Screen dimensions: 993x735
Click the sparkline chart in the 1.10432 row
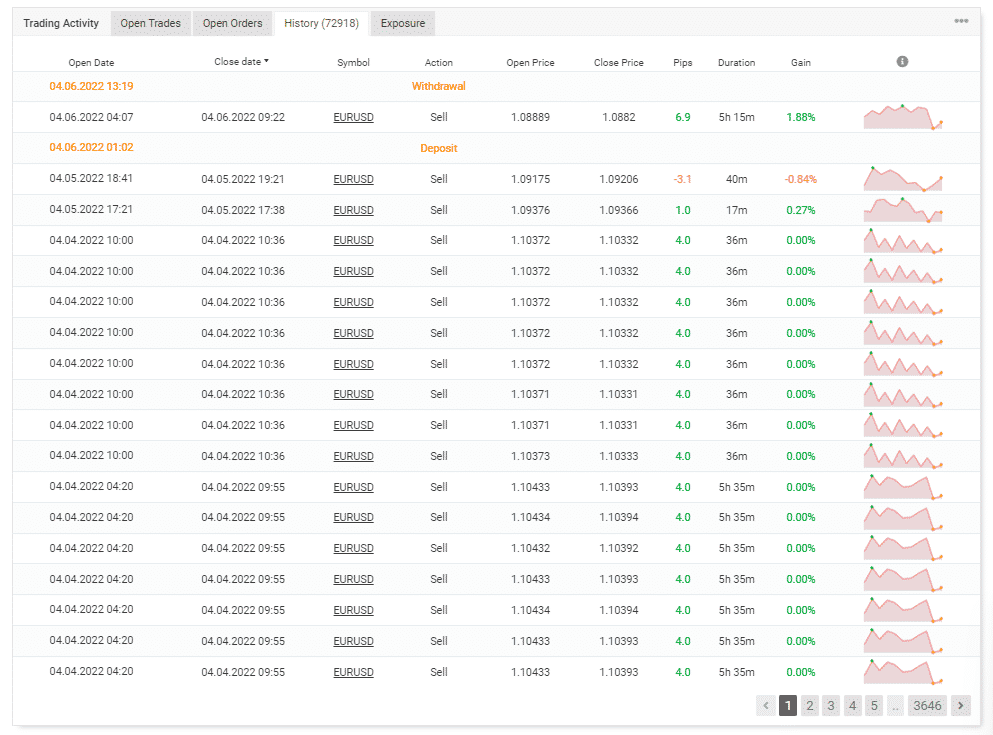pos(903,548)
